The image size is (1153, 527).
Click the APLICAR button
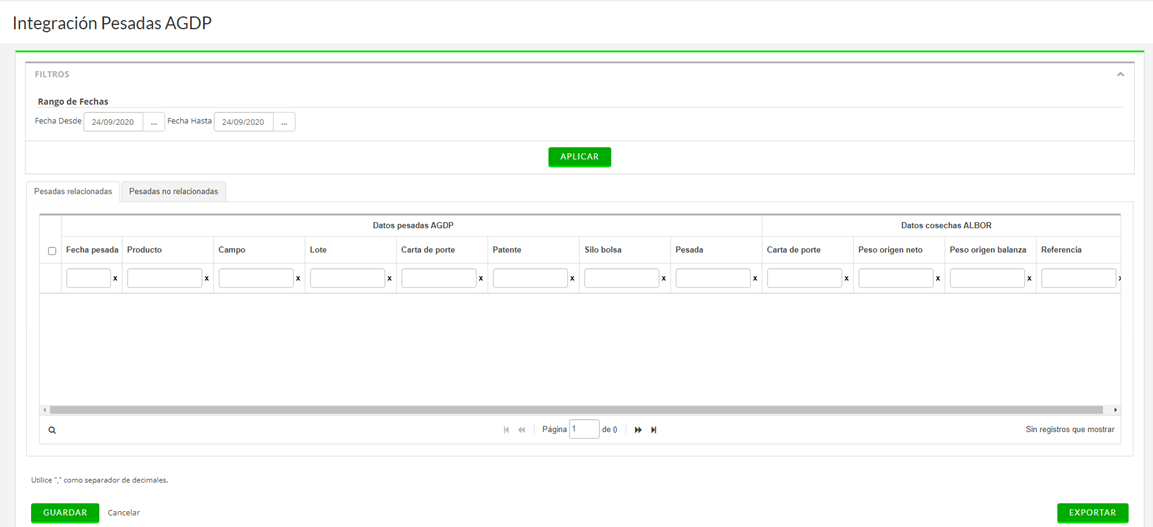pos(579,157)
